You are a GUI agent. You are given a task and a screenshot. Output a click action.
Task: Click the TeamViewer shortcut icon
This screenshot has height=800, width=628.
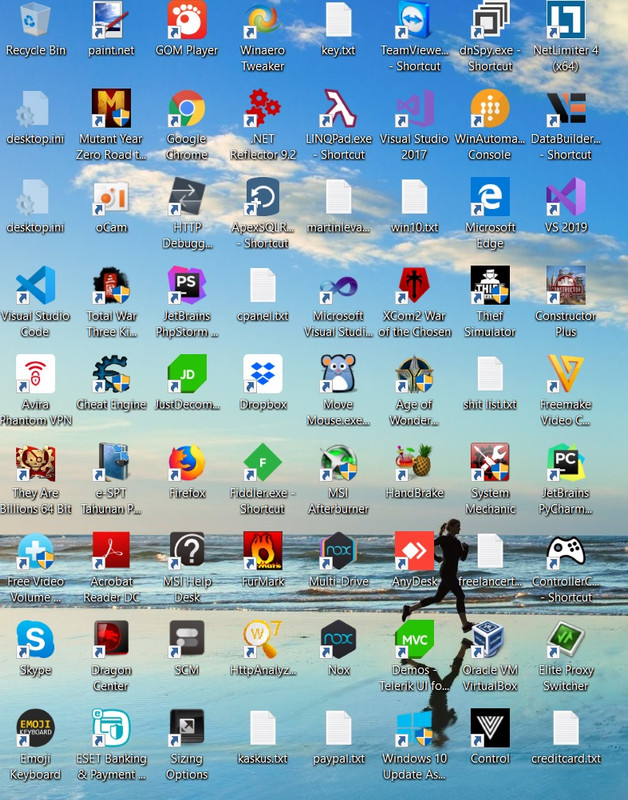tap(414, 20)
